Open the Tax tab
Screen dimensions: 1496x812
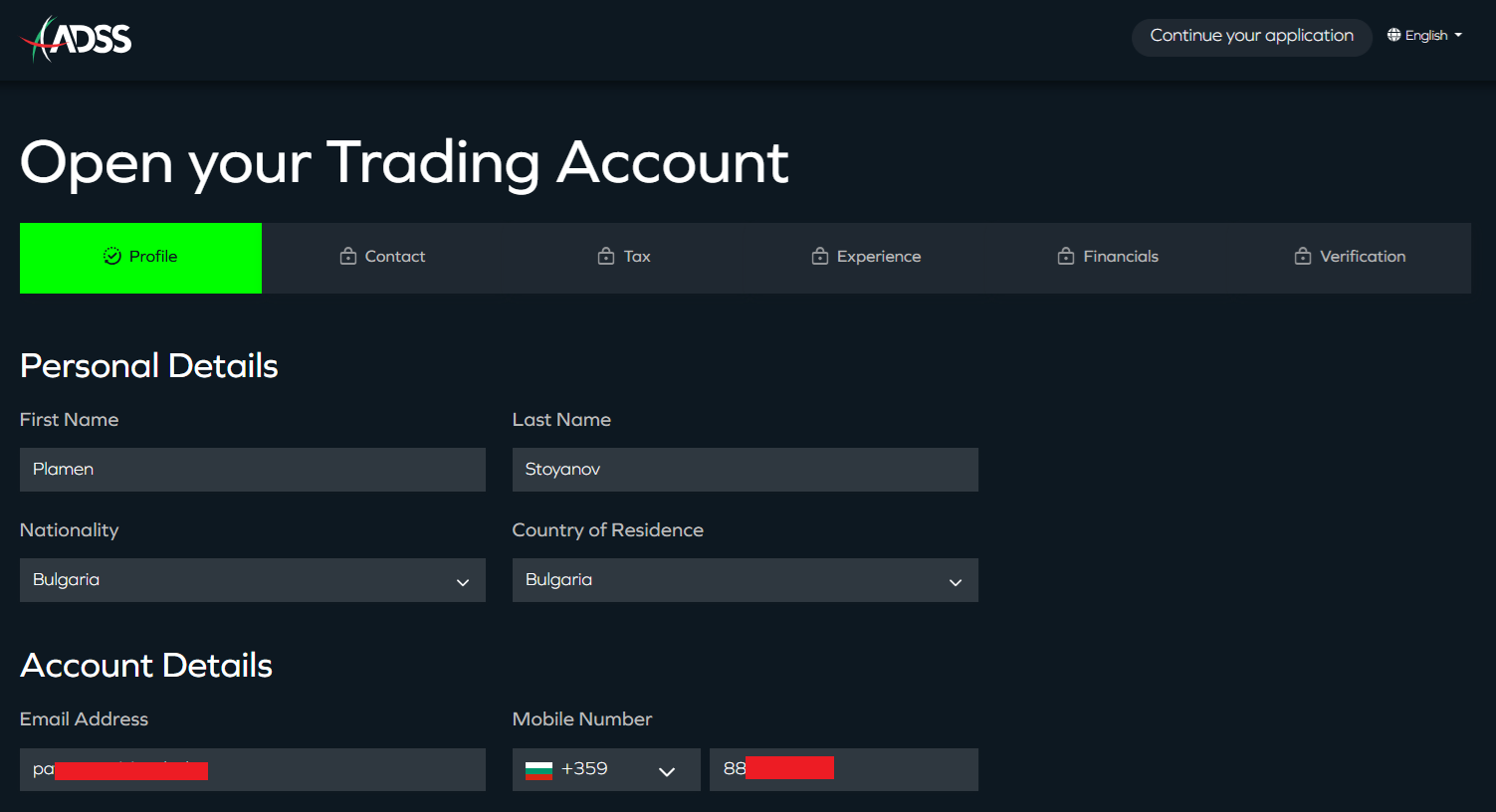(624, 258)
